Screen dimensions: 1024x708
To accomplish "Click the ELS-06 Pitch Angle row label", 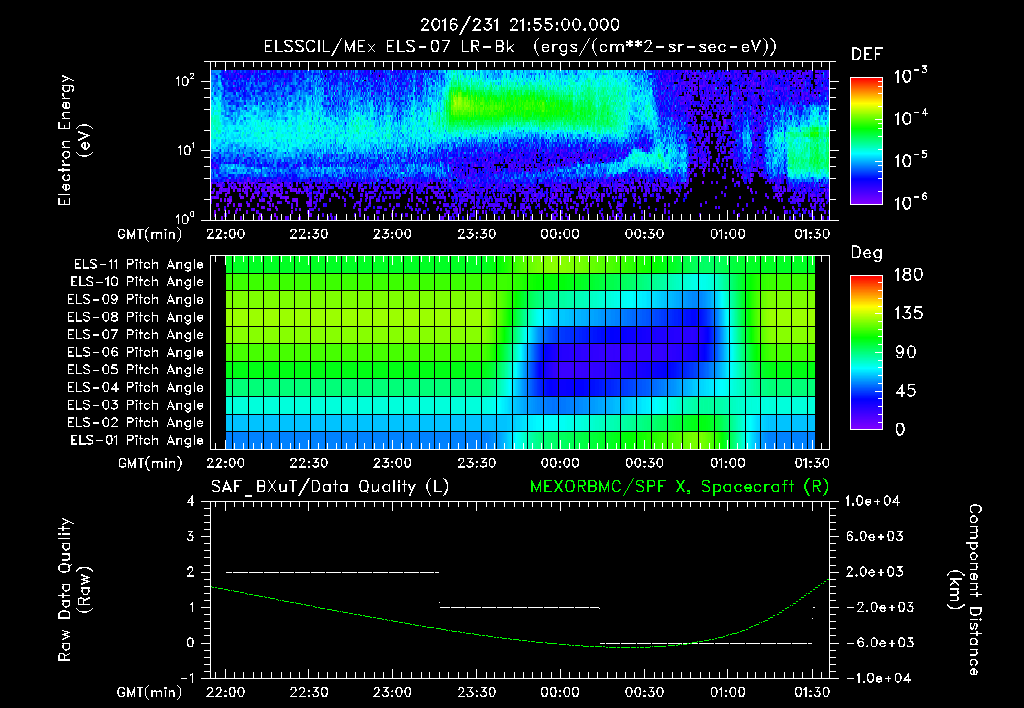I will coord(136,352).
